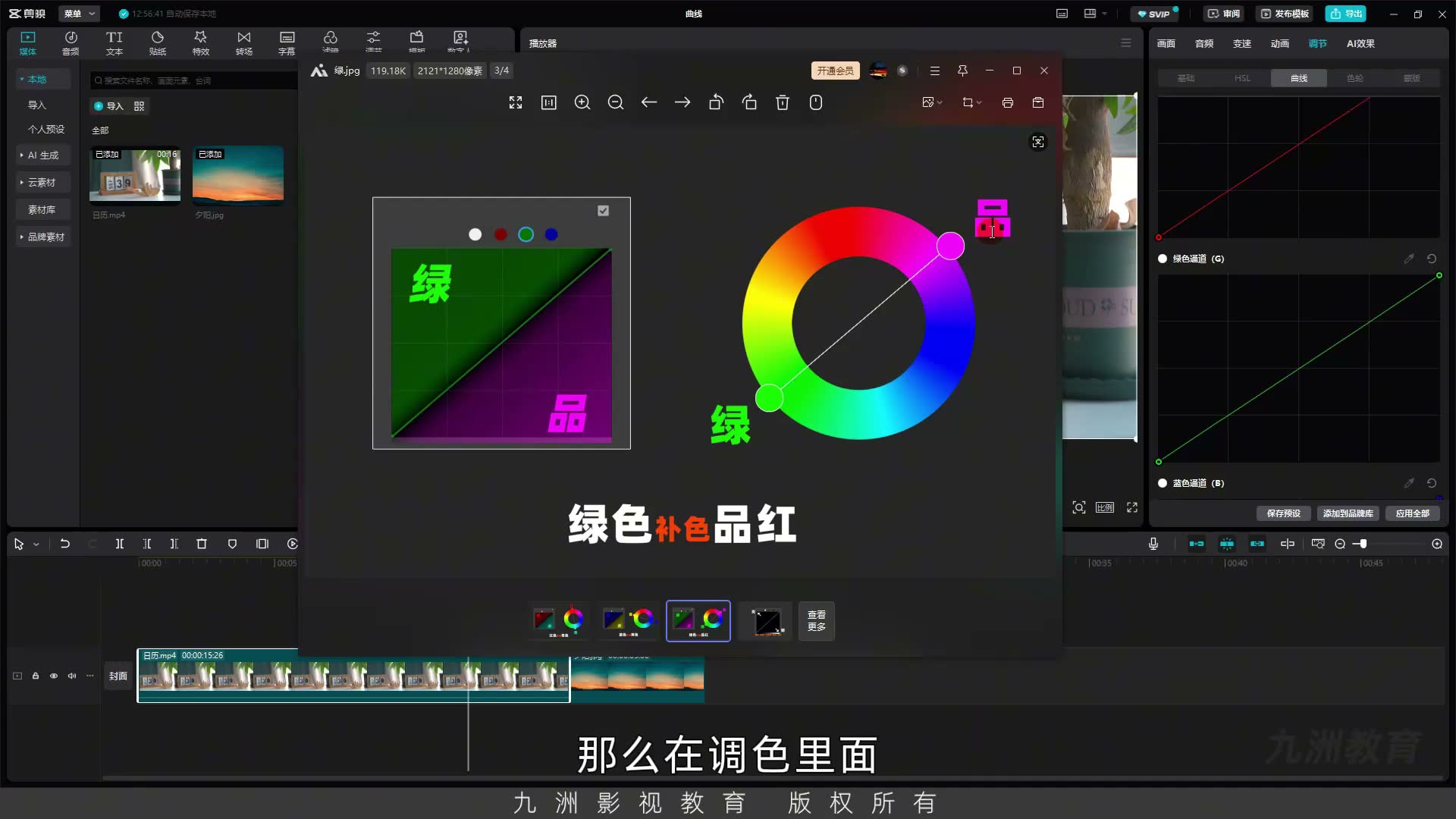The height and width of the screenshot is (819, 1456).
Task: Open the 菜单 dropdown menu
Action: [x=80, y=14]
